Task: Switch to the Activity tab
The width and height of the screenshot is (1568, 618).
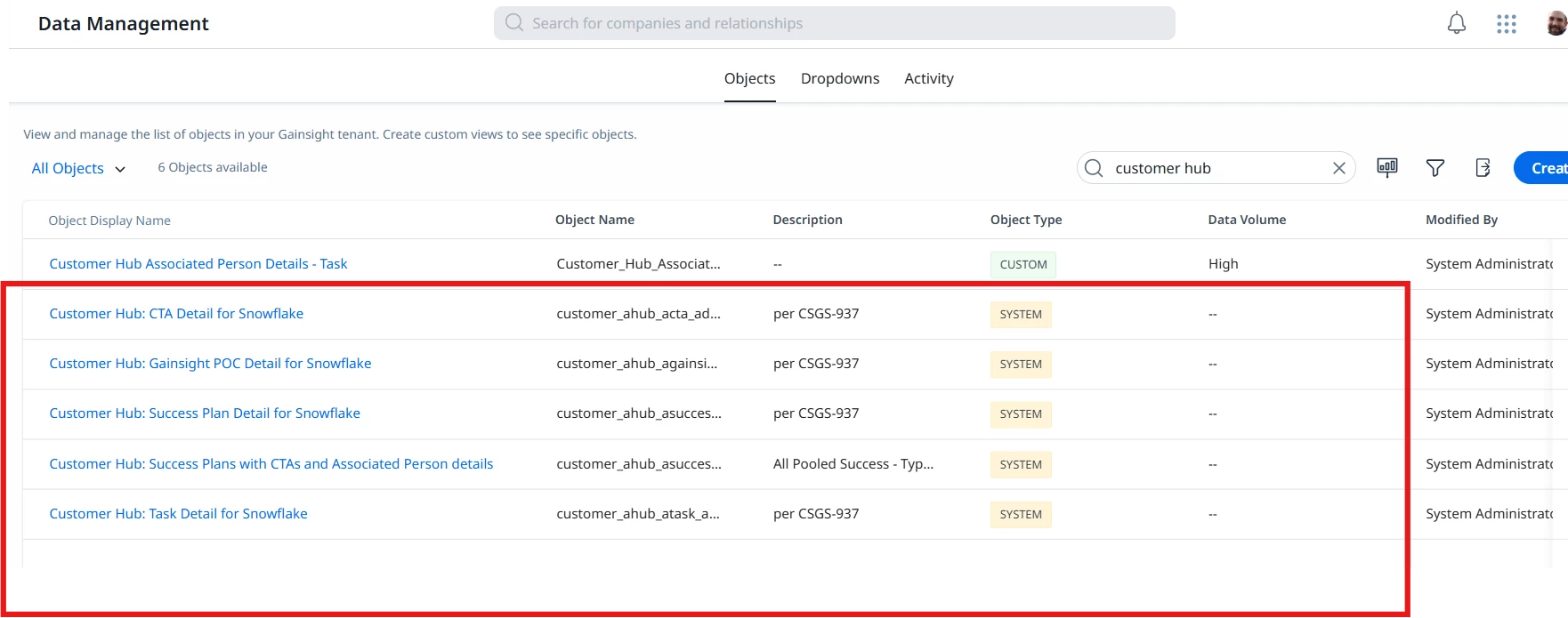Action: point(929,78)
